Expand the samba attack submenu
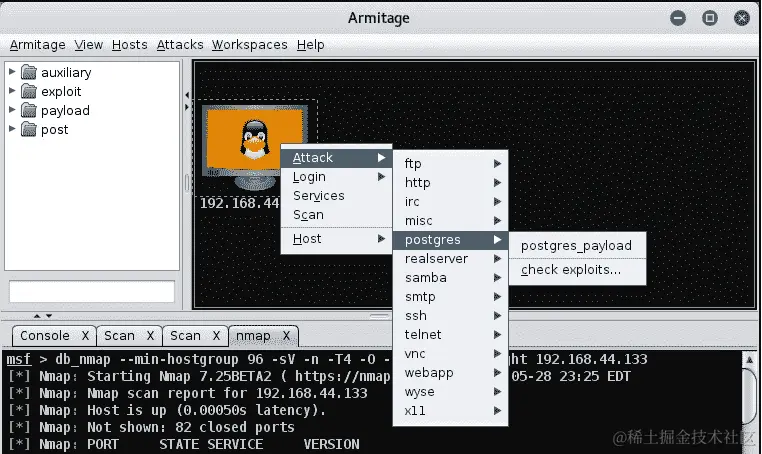Image resolution: width=762 pixels, height=454 pixels. pyautogui.click(x=450, y=278)
